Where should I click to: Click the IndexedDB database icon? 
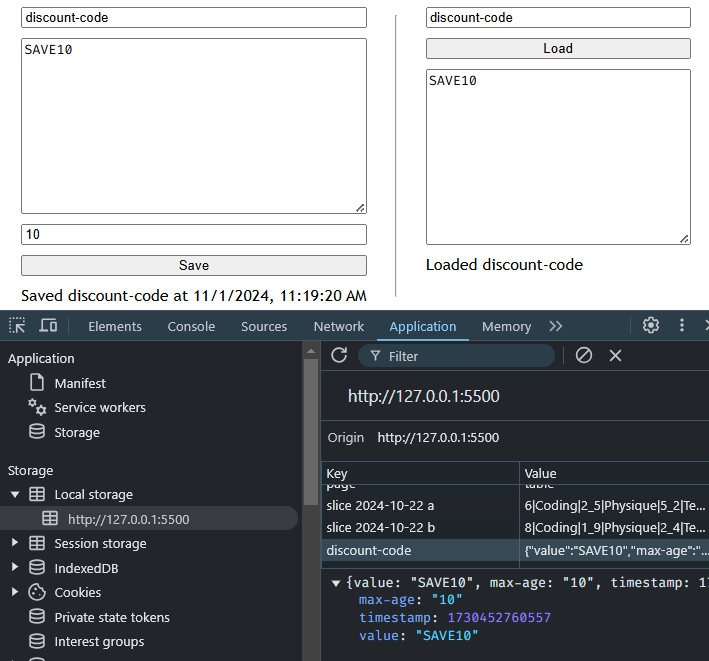37,567
